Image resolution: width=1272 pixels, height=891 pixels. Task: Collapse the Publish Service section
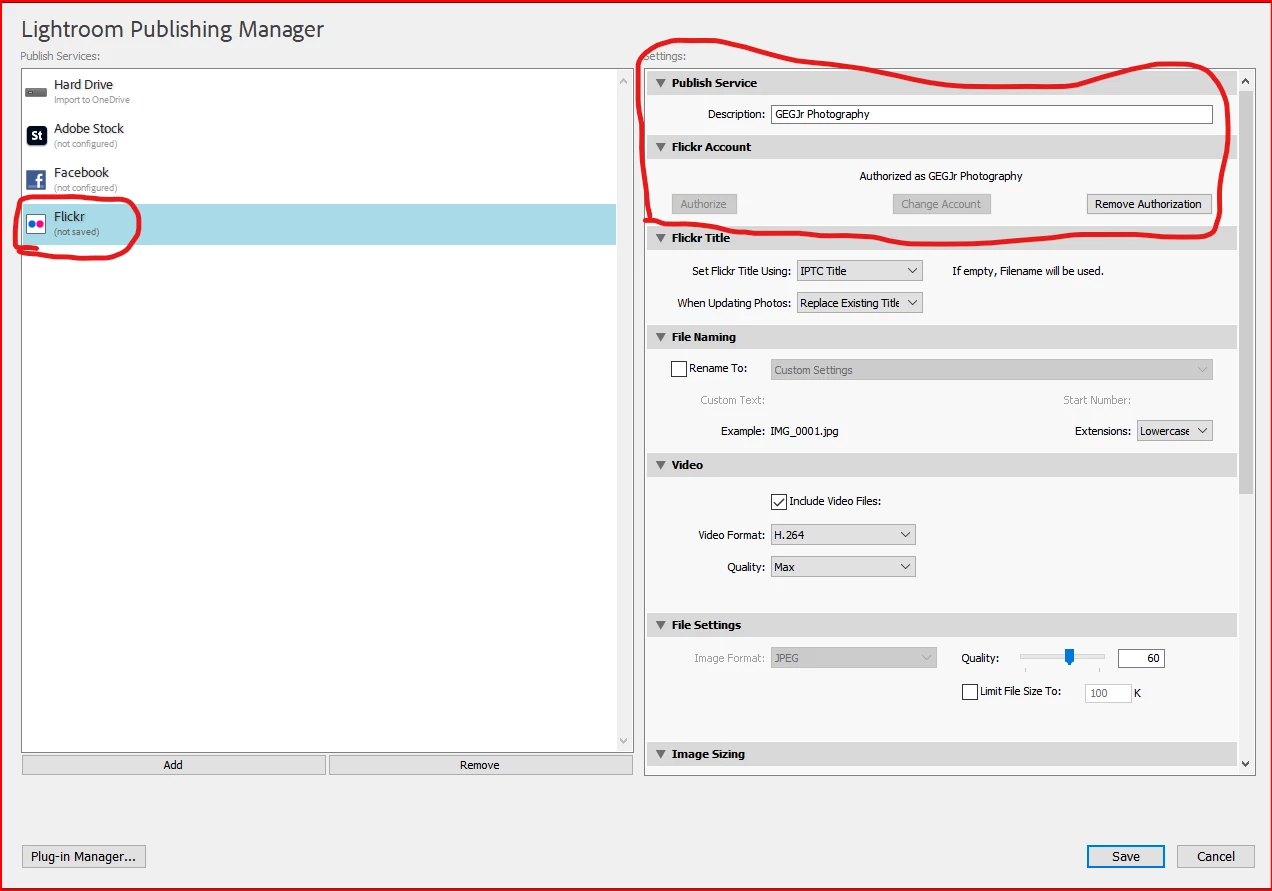[660, 83]
